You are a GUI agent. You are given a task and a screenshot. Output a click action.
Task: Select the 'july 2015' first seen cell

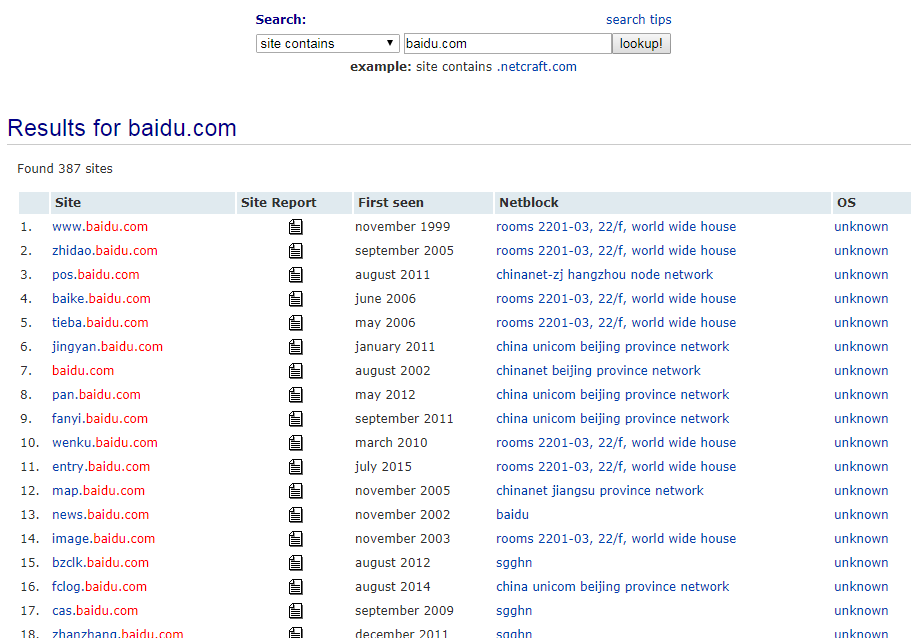[x=383, y=467]
